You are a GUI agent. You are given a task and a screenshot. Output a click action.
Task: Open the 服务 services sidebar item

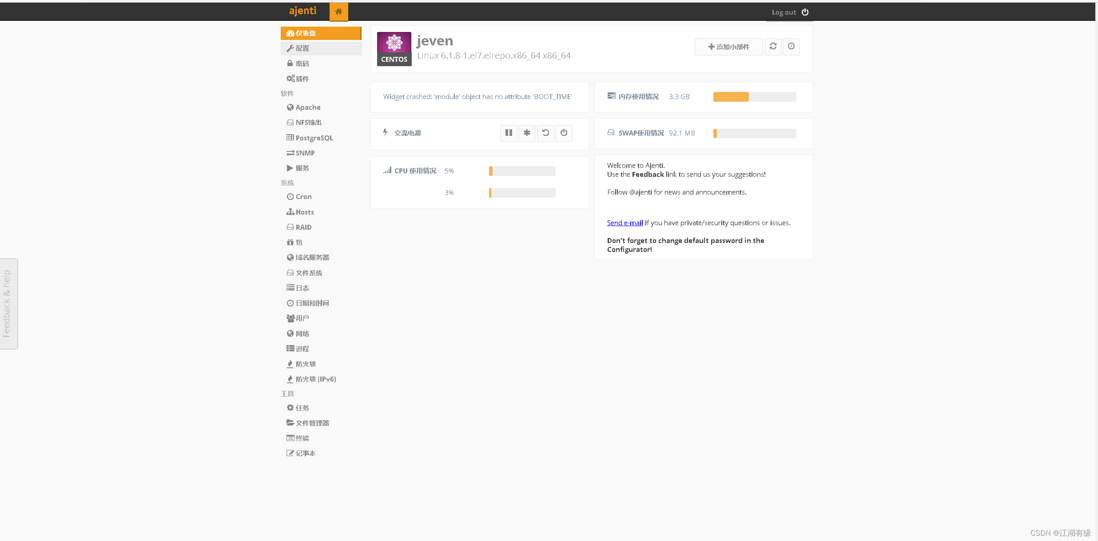click(321, 168)
